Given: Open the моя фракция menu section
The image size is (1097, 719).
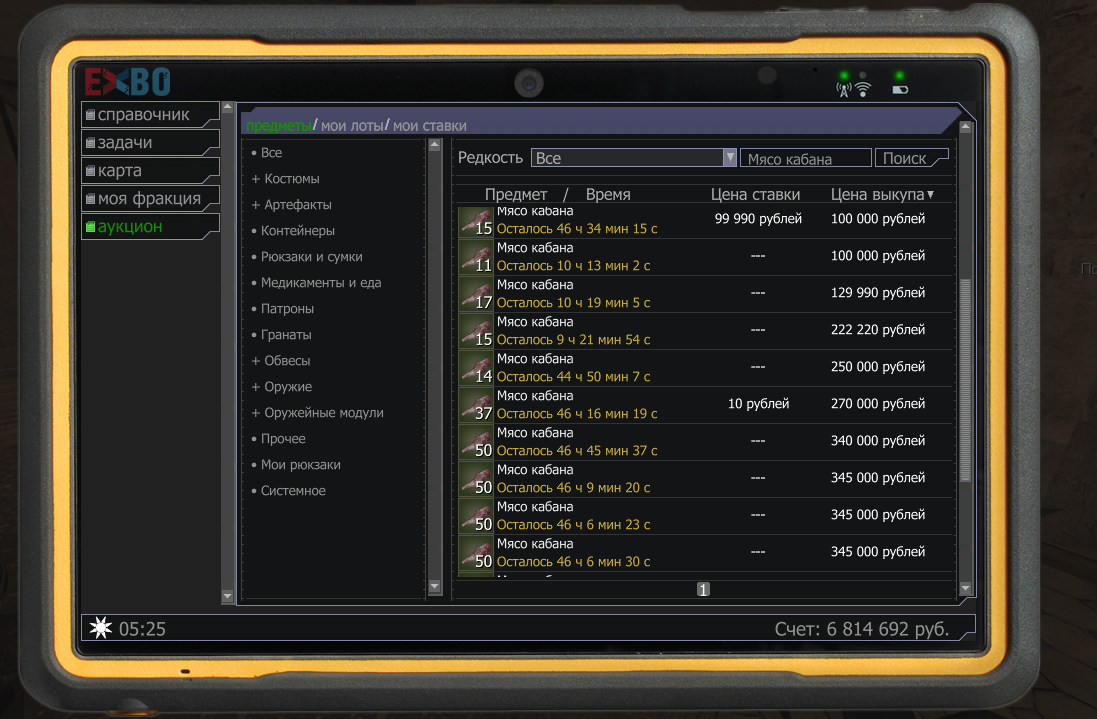Looking at the screenshot, I should pos(150,199).
